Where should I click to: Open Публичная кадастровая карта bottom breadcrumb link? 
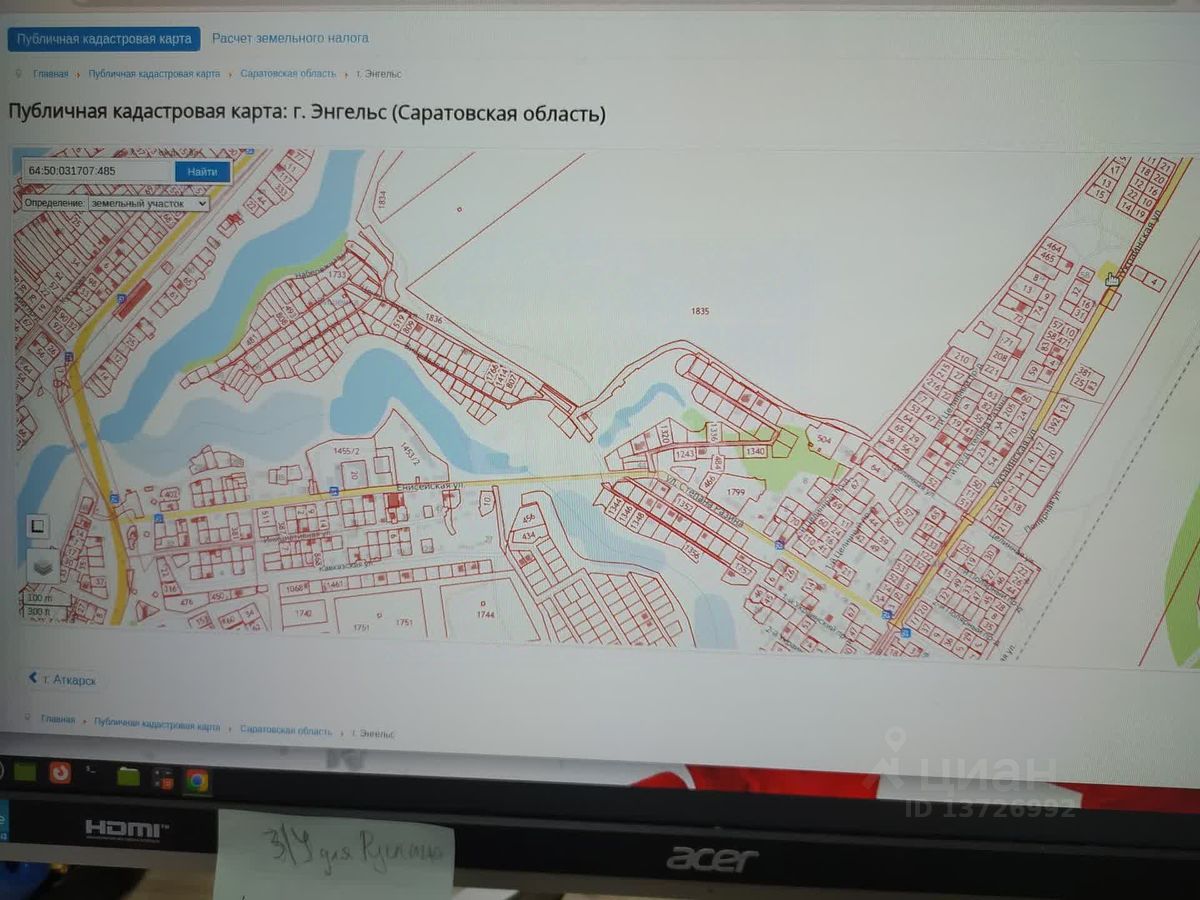point(157,724)
